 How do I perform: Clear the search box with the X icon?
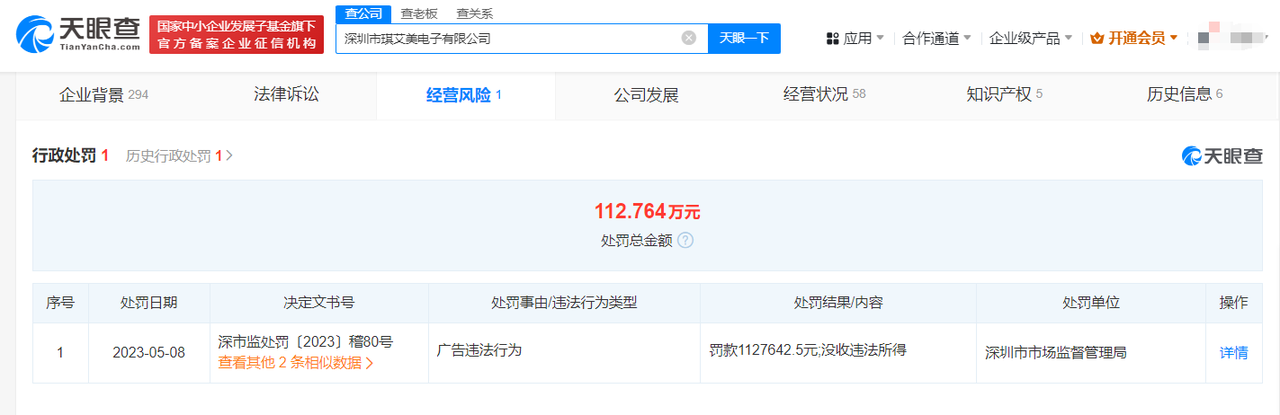pyautogui.click(x=689, y=38)
